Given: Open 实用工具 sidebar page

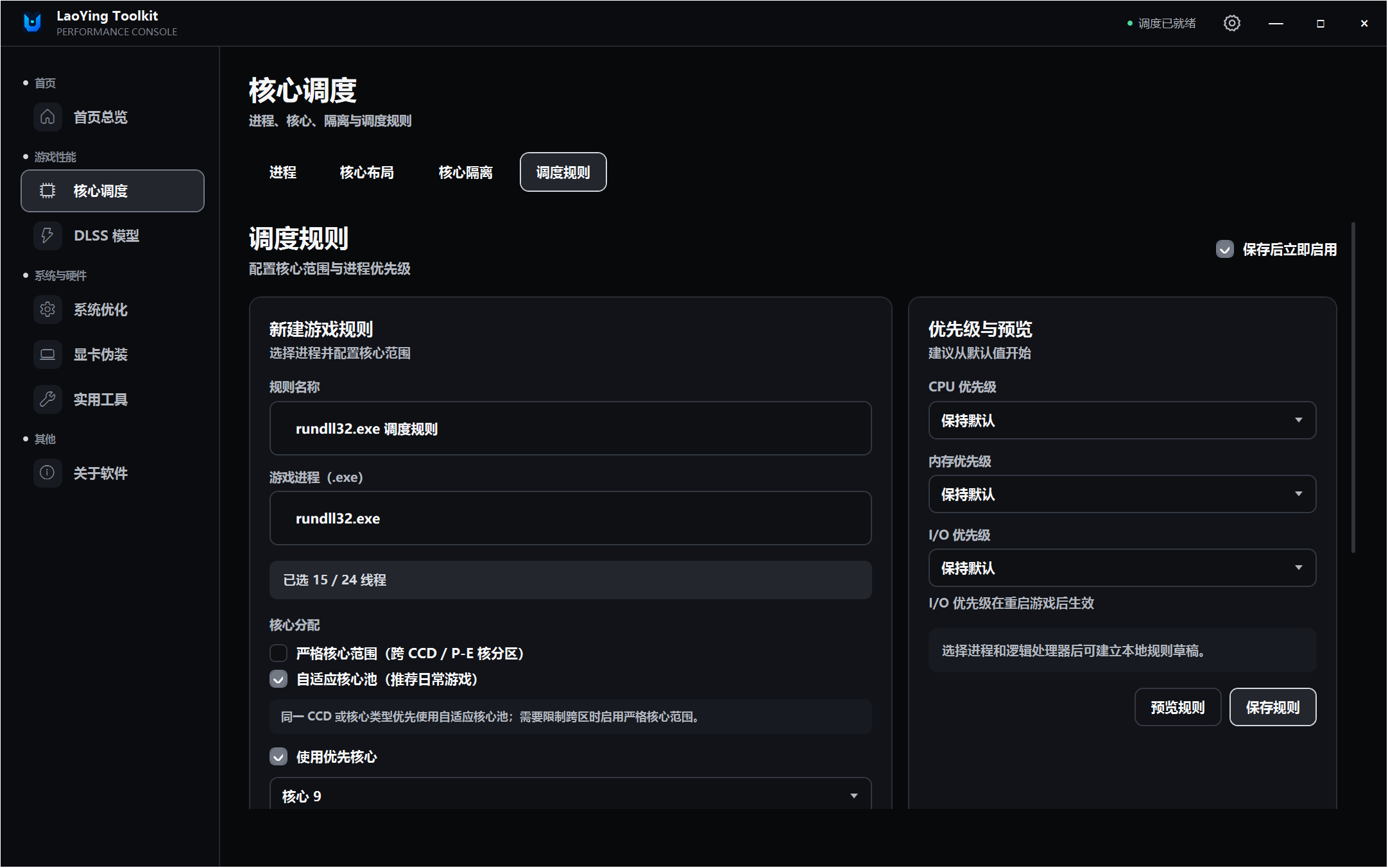Looking at the screenshot, I should click(x=112, y=399).
